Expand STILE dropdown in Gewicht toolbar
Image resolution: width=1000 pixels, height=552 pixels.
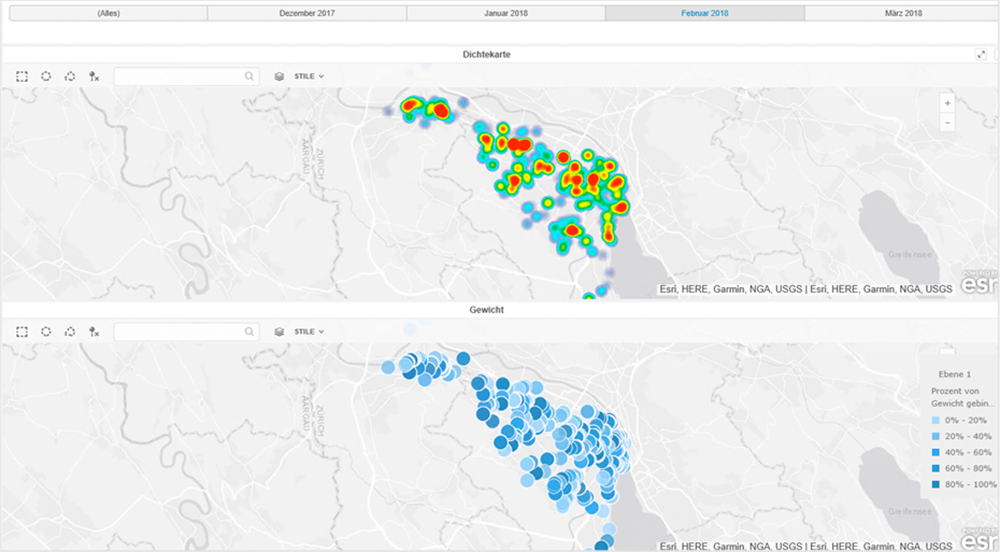(308, 331)
